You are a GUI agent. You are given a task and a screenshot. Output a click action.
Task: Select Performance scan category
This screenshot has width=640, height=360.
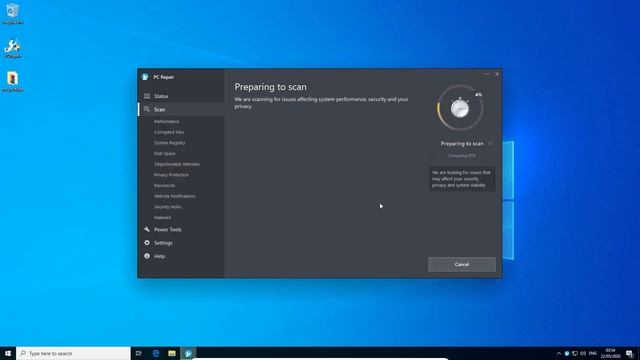pyautogui.click(x=167, y=122)
